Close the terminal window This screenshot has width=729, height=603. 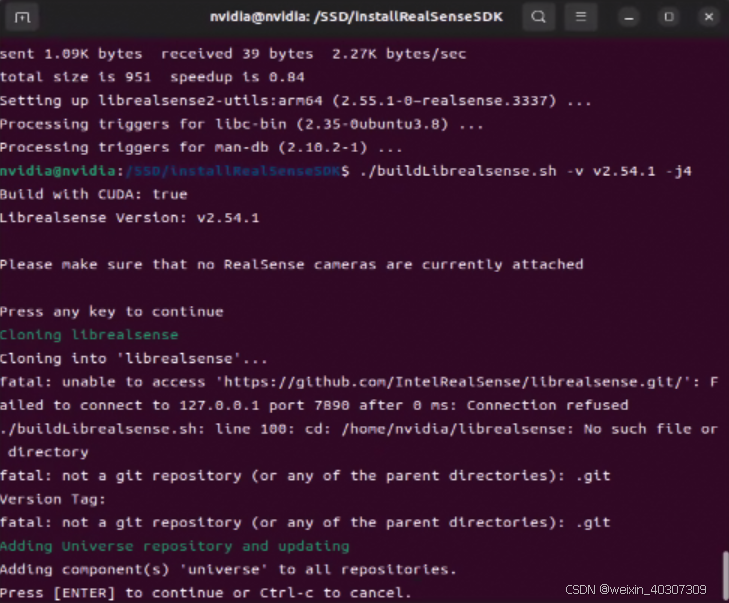[x=709, y=18]
